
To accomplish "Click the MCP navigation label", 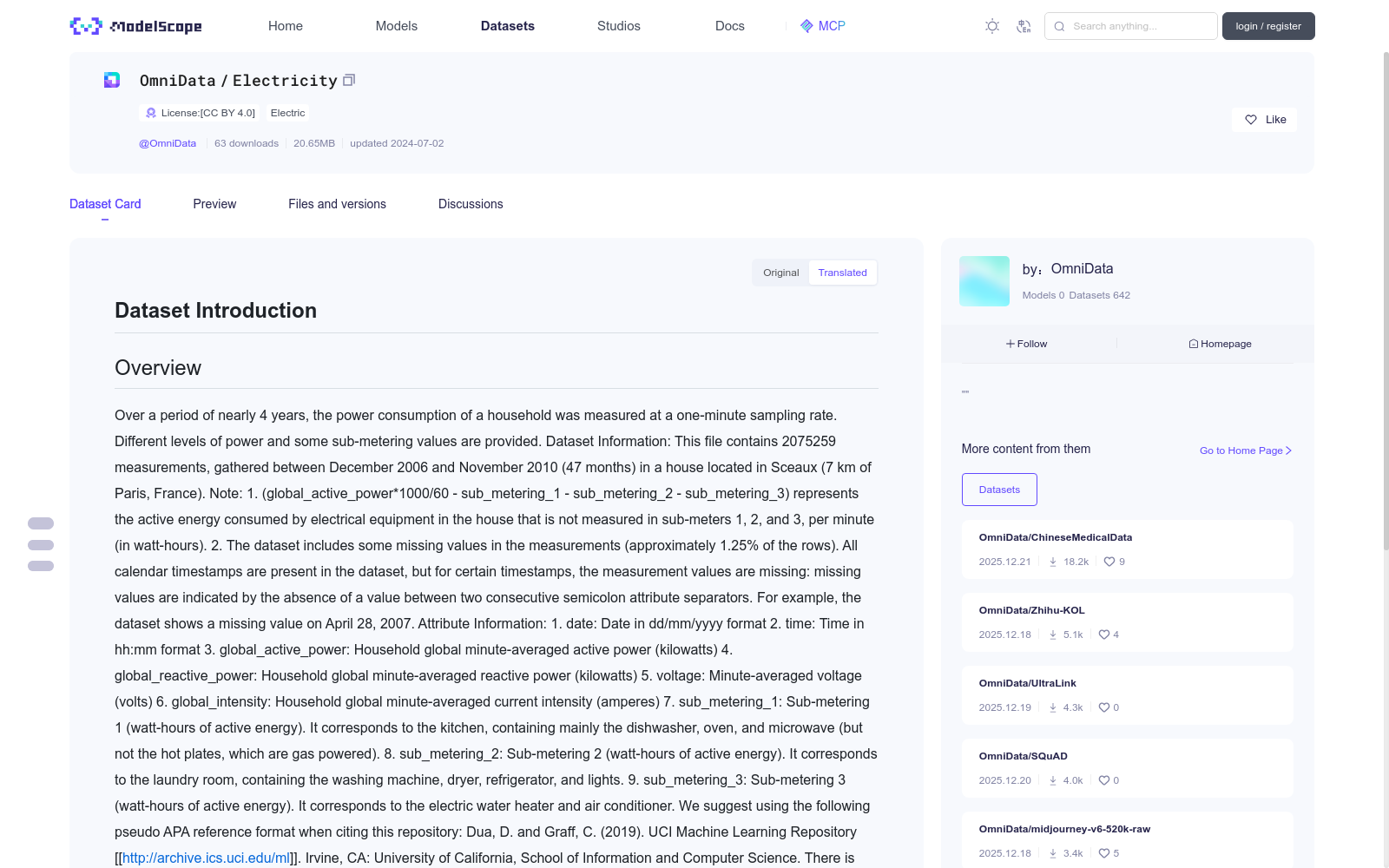I will coord(832,26).
